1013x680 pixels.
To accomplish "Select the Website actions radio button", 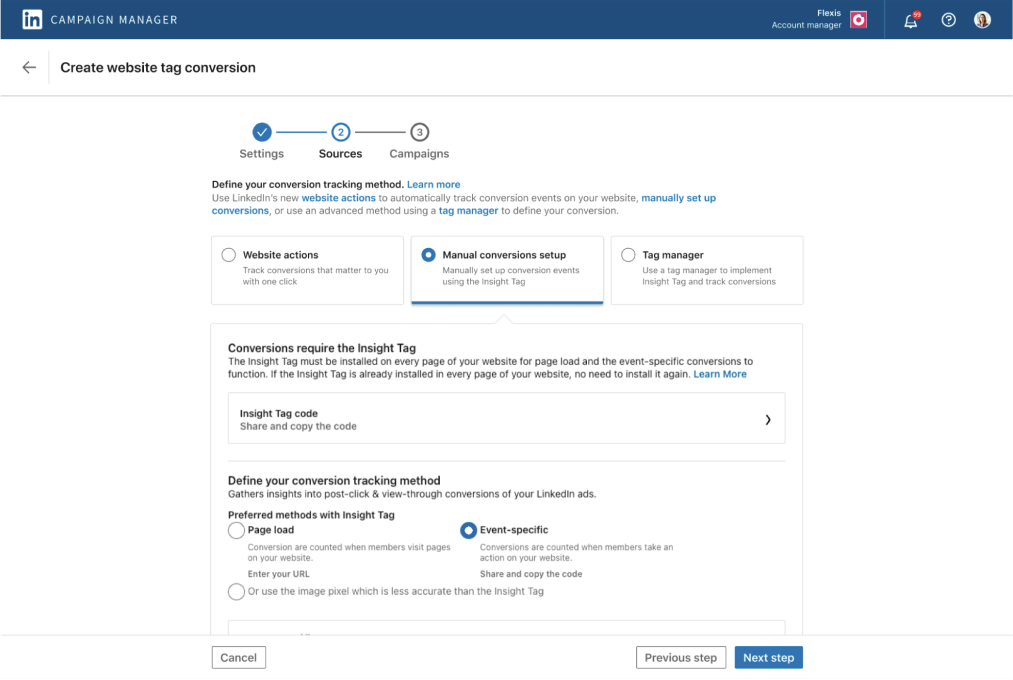I will click(x=229, y=254).
